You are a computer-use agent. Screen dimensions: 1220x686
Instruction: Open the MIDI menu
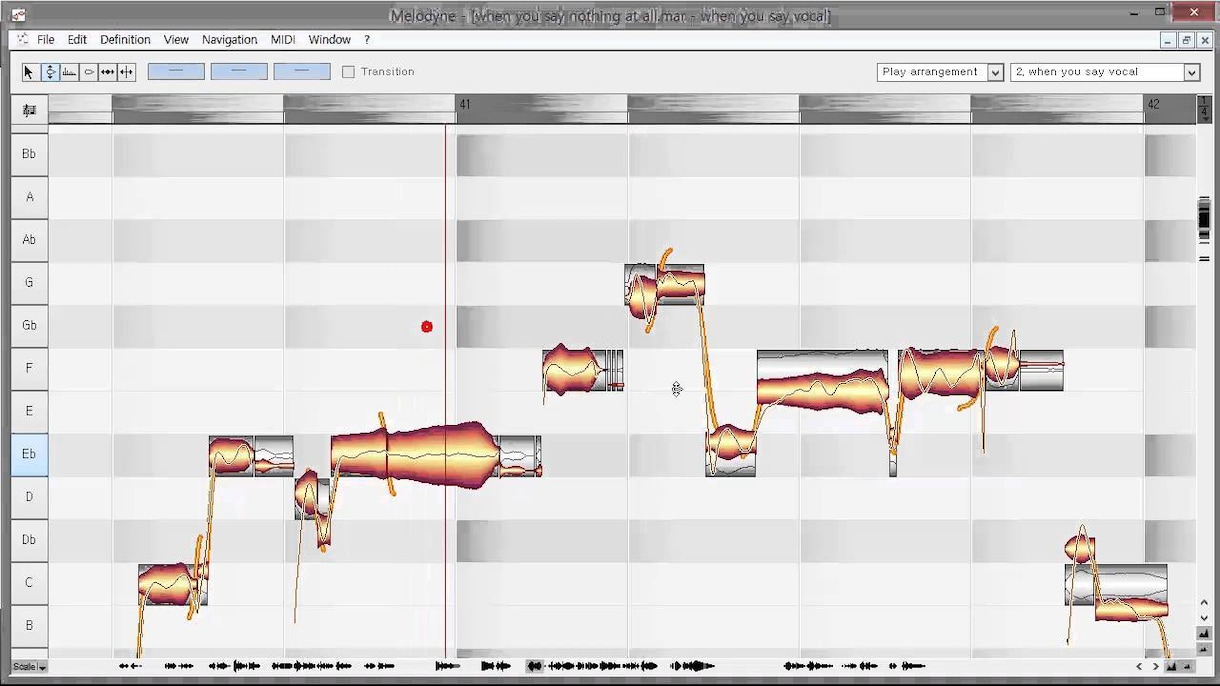(x=283, y=40)
